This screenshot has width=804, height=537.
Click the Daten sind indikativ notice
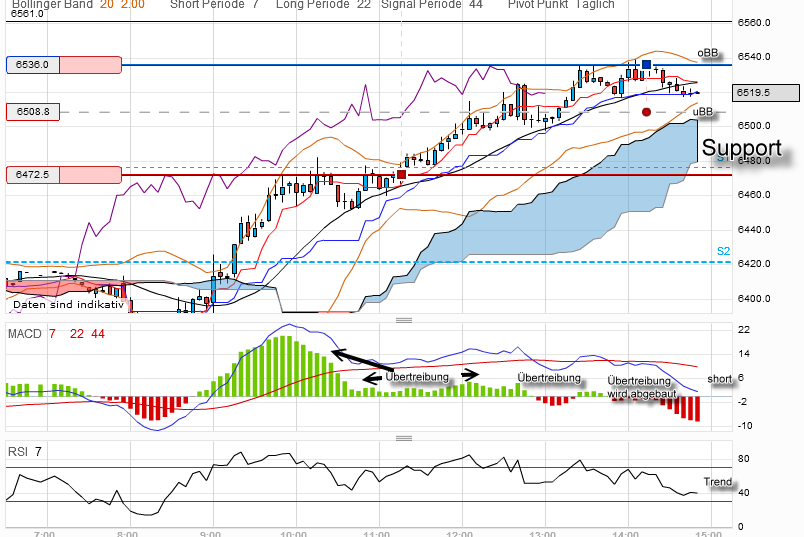[69, 305]
